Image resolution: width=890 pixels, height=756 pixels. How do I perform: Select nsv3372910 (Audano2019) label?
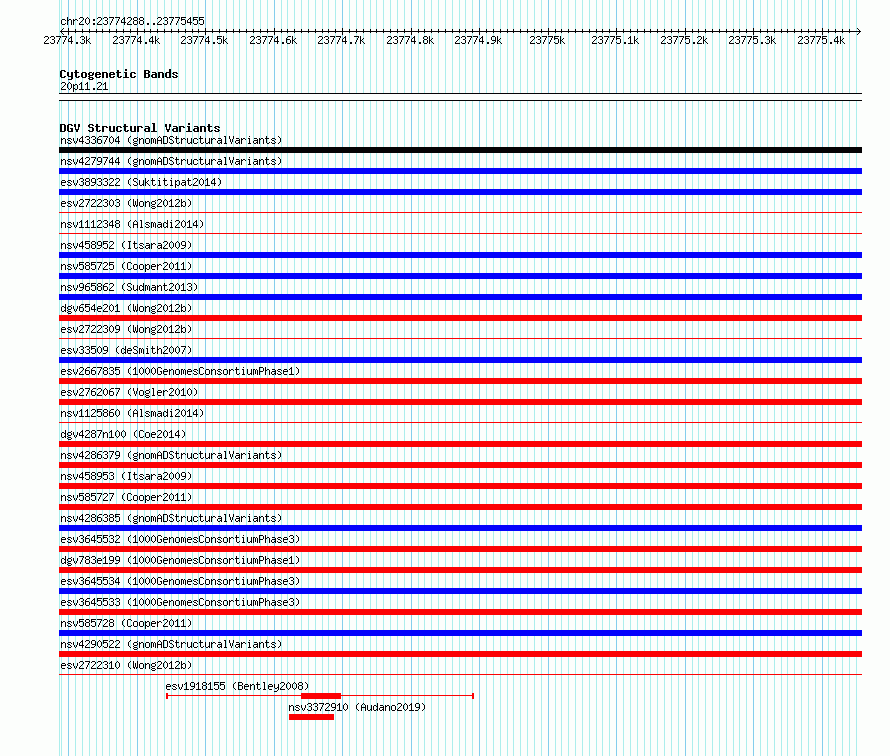[x=357, y=707]
